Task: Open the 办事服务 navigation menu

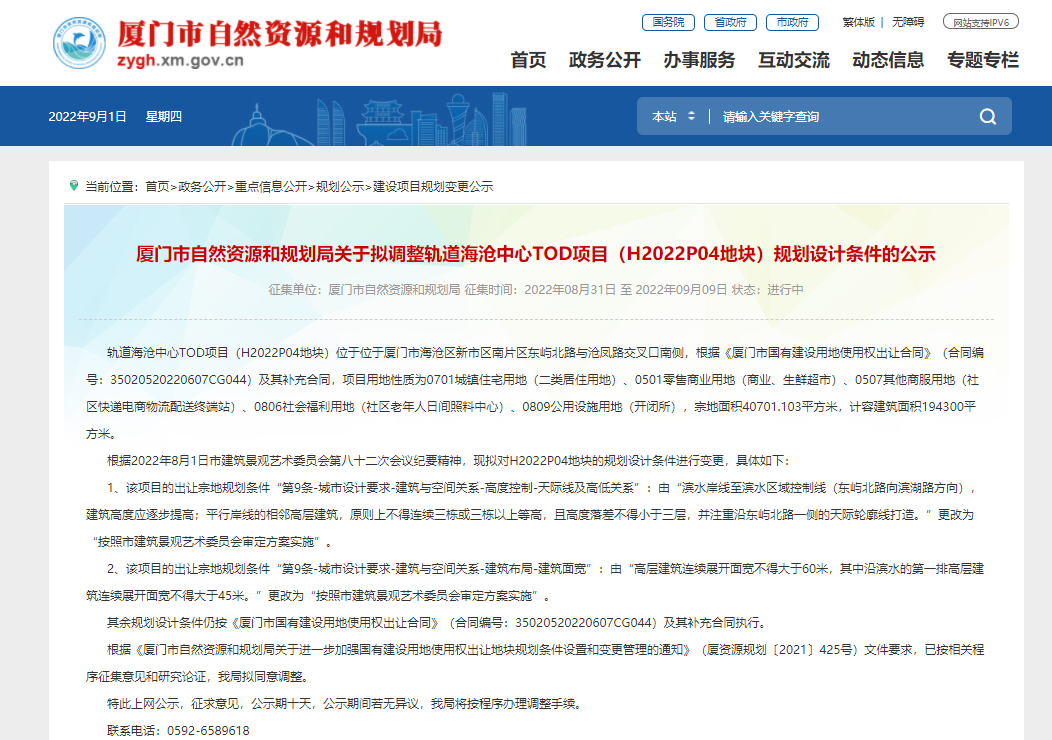Action: click(x=699, y=60)
